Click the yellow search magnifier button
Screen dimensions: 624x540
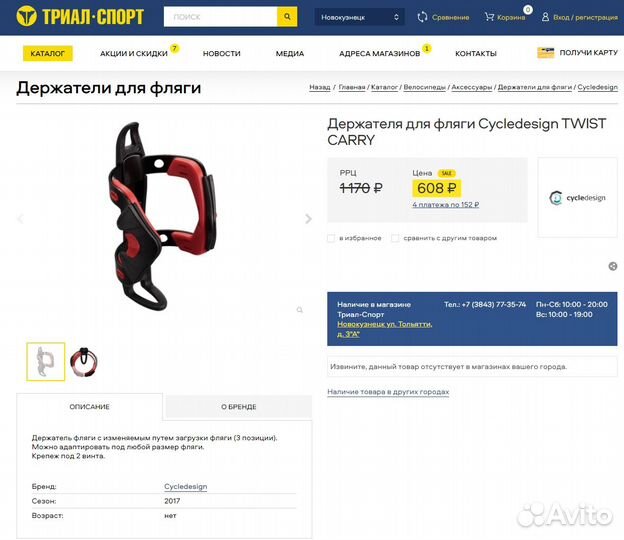pos(287,17)
